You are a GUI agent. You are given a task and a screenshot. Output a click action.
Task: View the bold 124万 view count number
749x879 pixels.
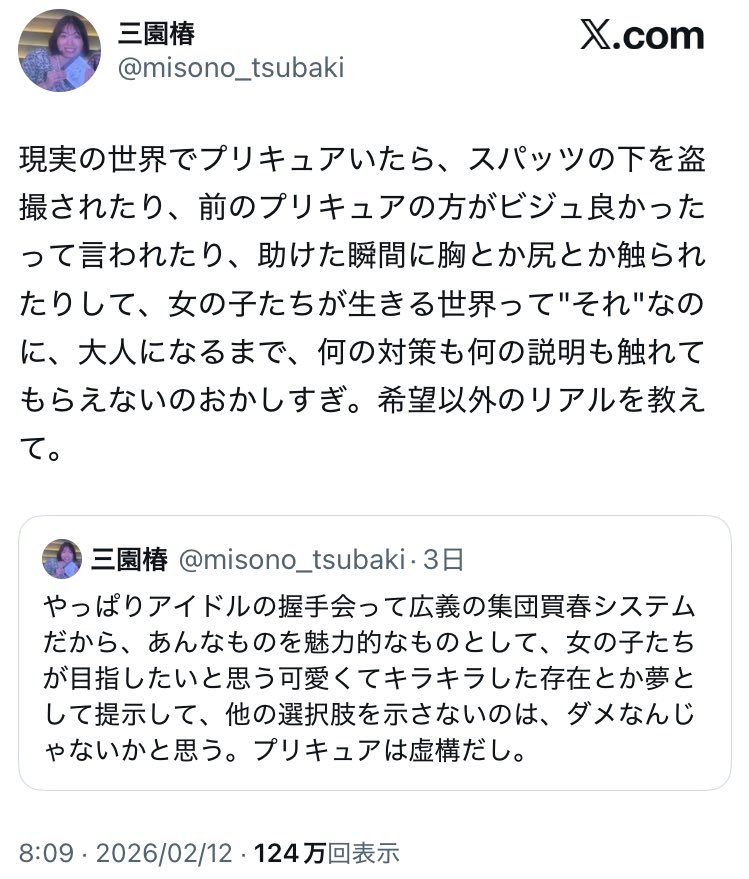[290, 853]
